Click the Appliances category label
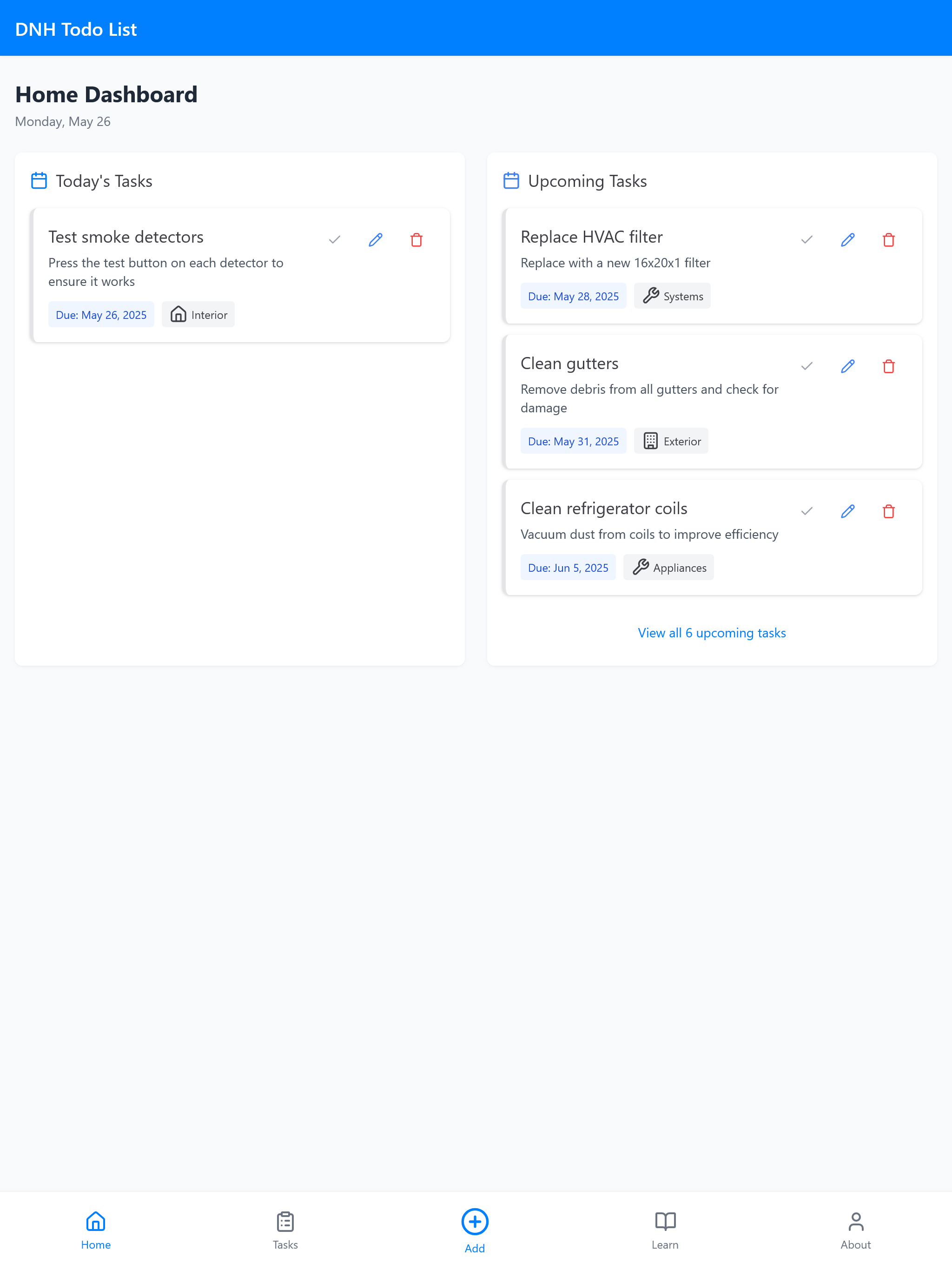The image size is (952, 1270). (x=679, y=569)
